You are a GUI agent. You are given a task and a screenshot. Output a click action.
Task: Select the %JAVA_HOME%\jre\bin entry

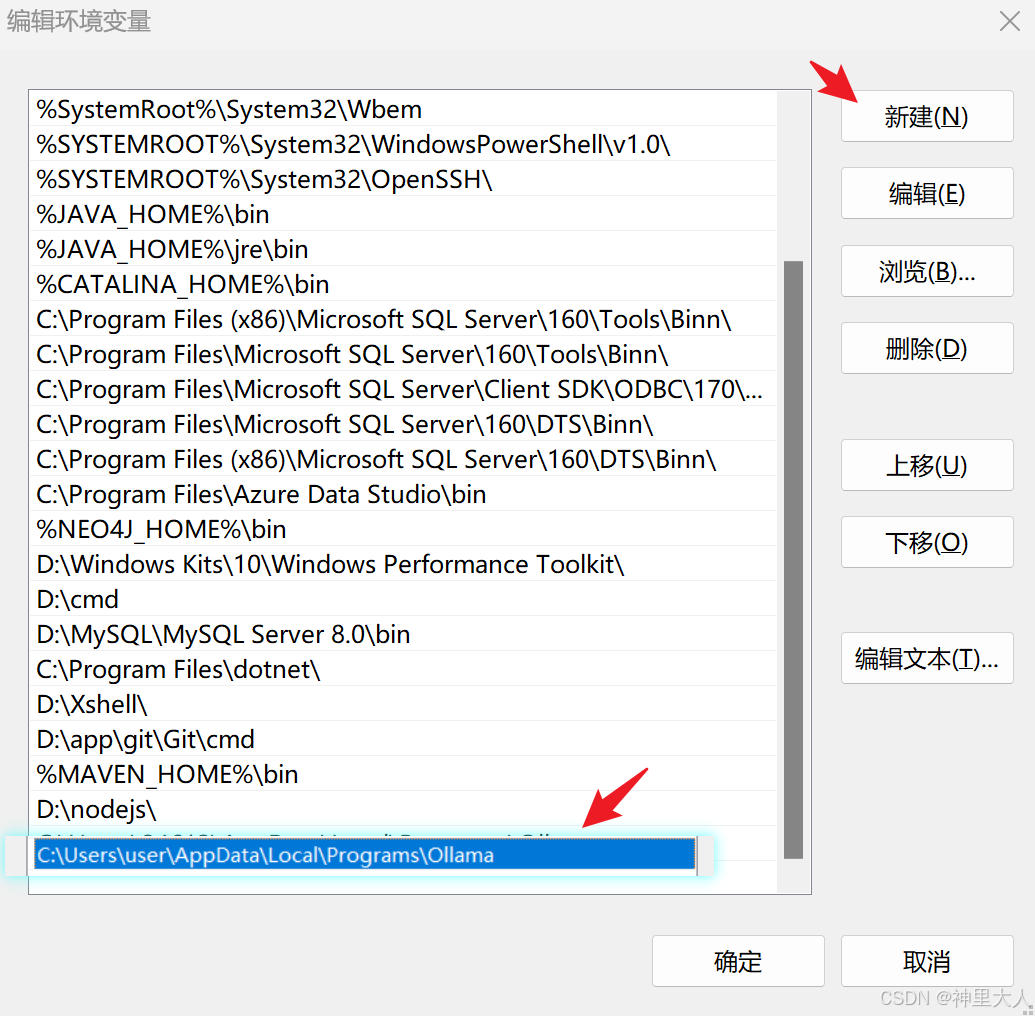[x=403, y=249]
